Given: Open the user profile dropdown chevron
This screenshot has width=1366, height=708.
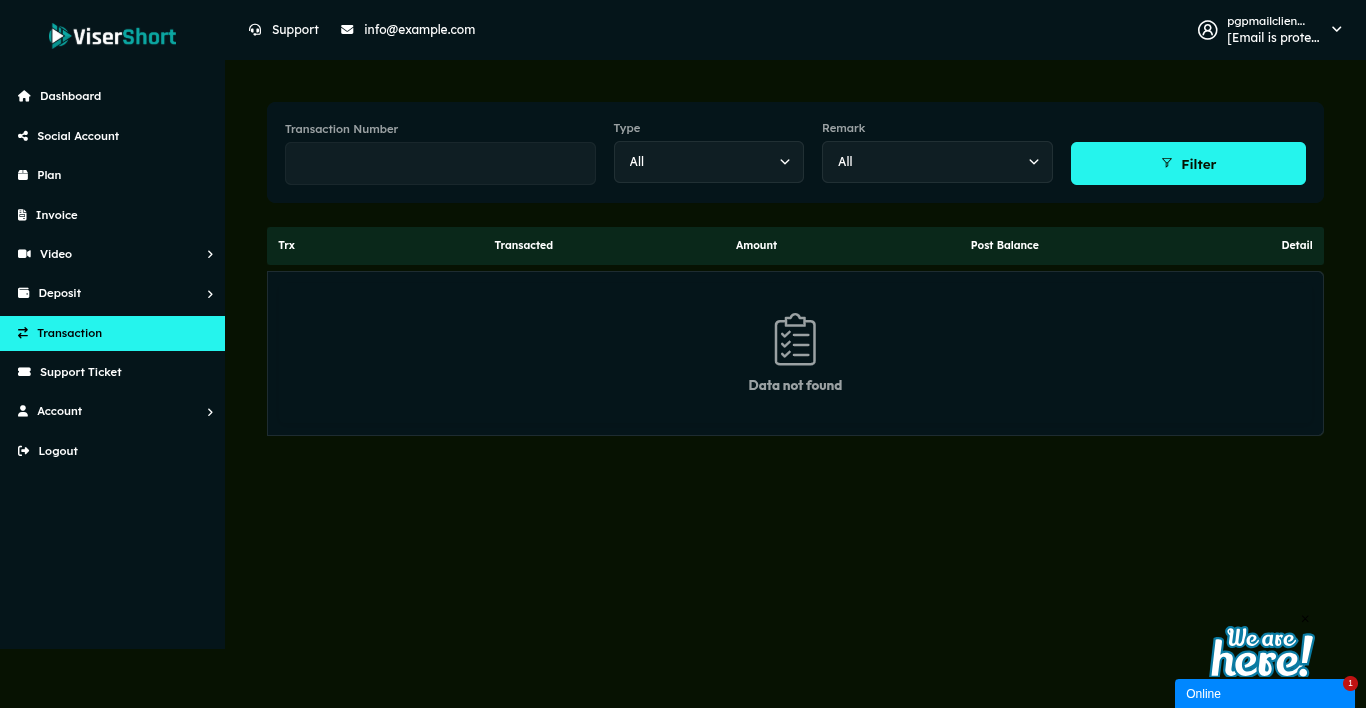Looking at the screenshot, I should pyautogui.click(x=1336, y=30).
